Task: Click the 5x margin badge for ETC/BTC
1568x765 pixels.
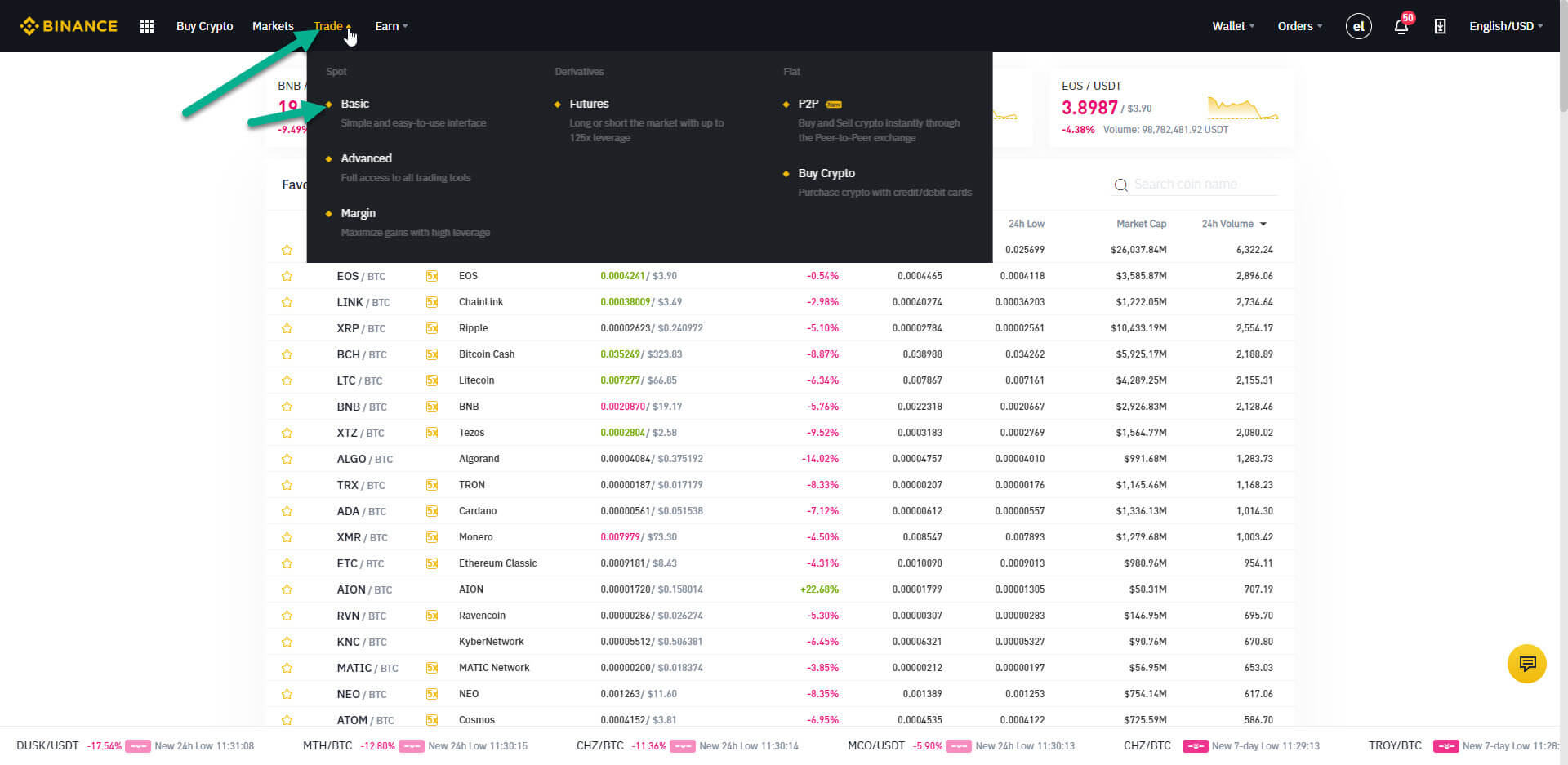Action: pyautogui.click(x=432, y=563)
